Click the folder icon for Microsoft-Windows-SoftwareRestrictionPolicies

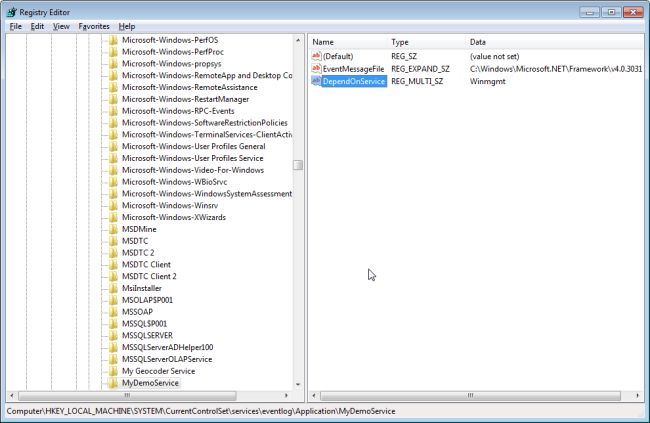[x=113, y=123]
